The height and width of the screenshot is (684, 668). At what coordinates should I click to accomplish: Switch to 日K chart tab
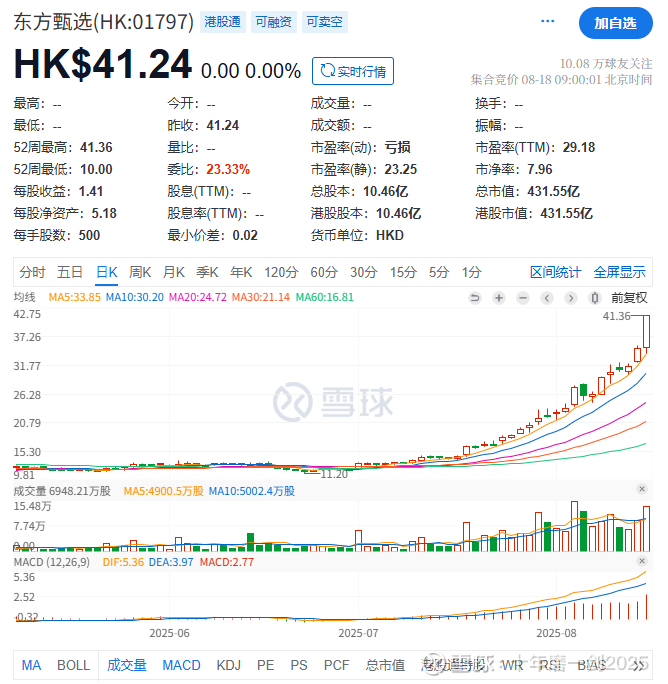pyautogui.click(x=106, y=273)
